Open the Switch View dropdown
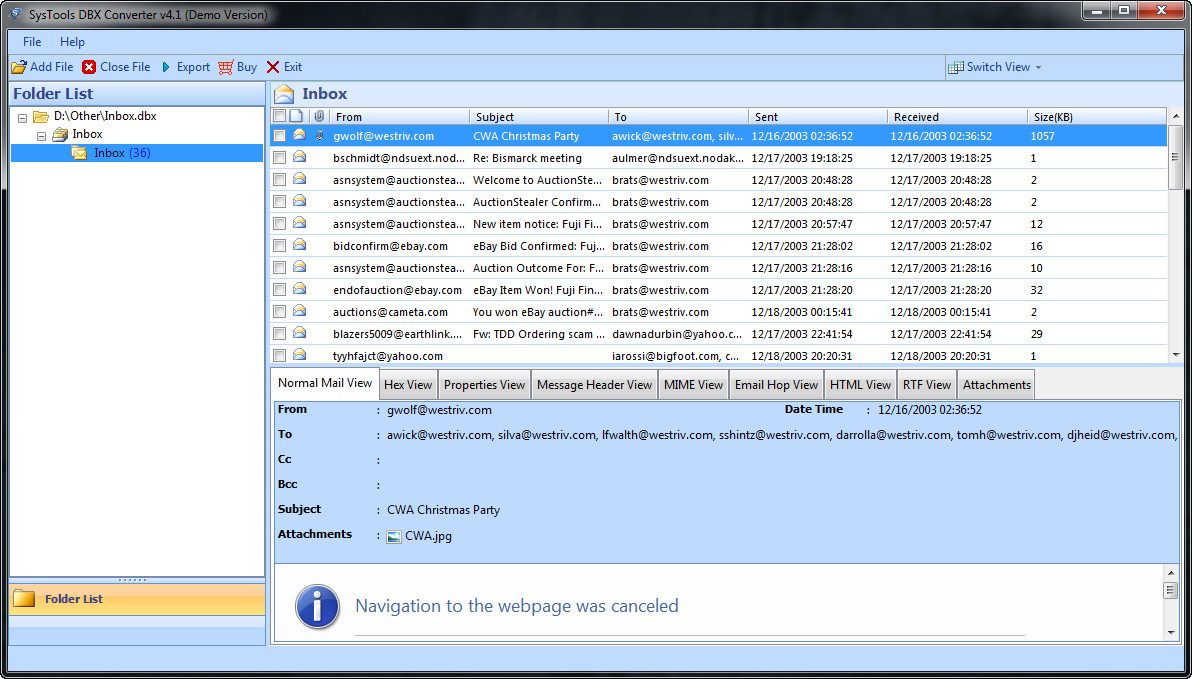Image resolution: width=1192 pixels, height=679 pixels. point(1039,67)
